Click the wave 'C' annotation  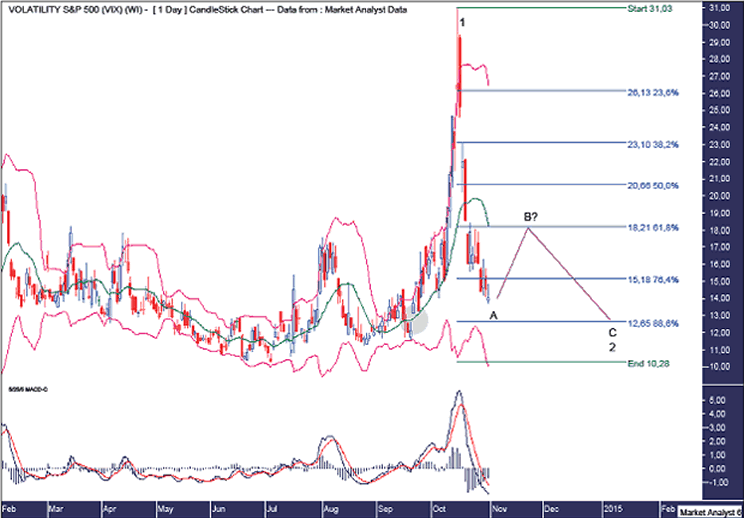point(613,332)
